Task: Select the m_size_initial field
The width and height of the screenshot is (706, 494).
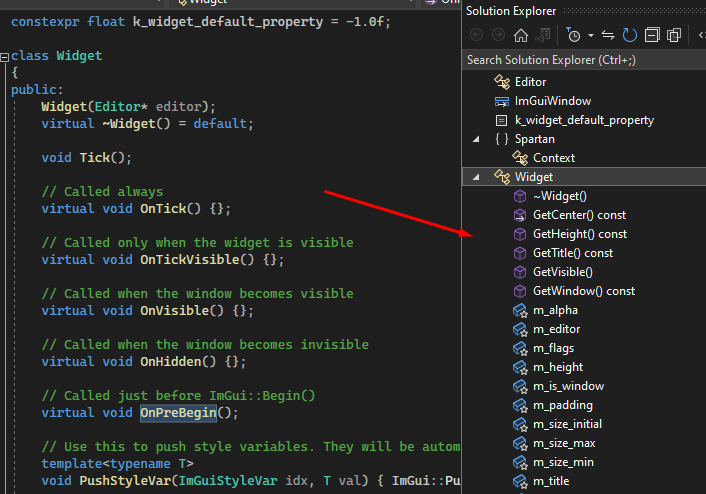Action: [x=567, y=424]
